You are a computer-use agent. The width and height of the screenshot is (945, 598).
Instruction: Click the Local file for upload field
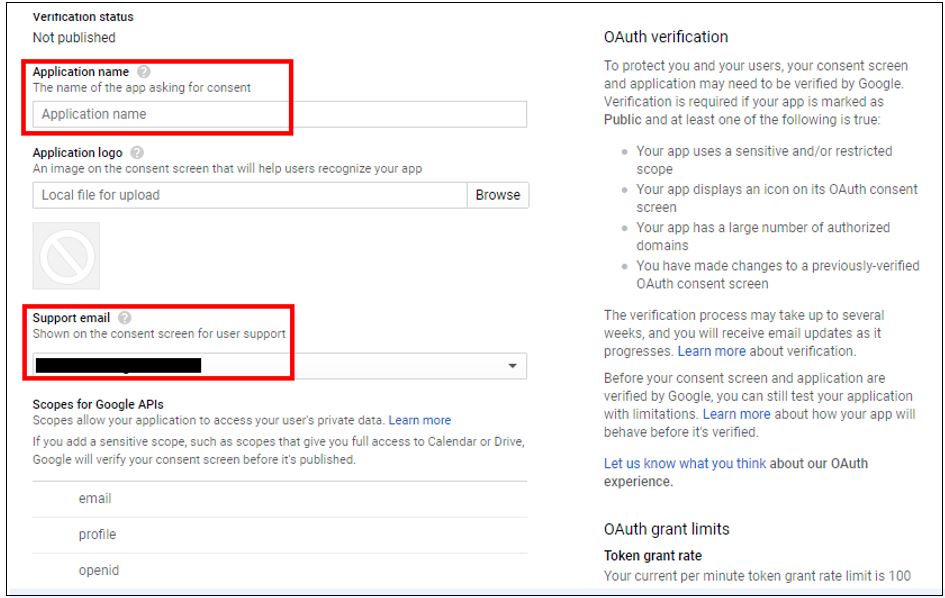click(x=249, y=195)
